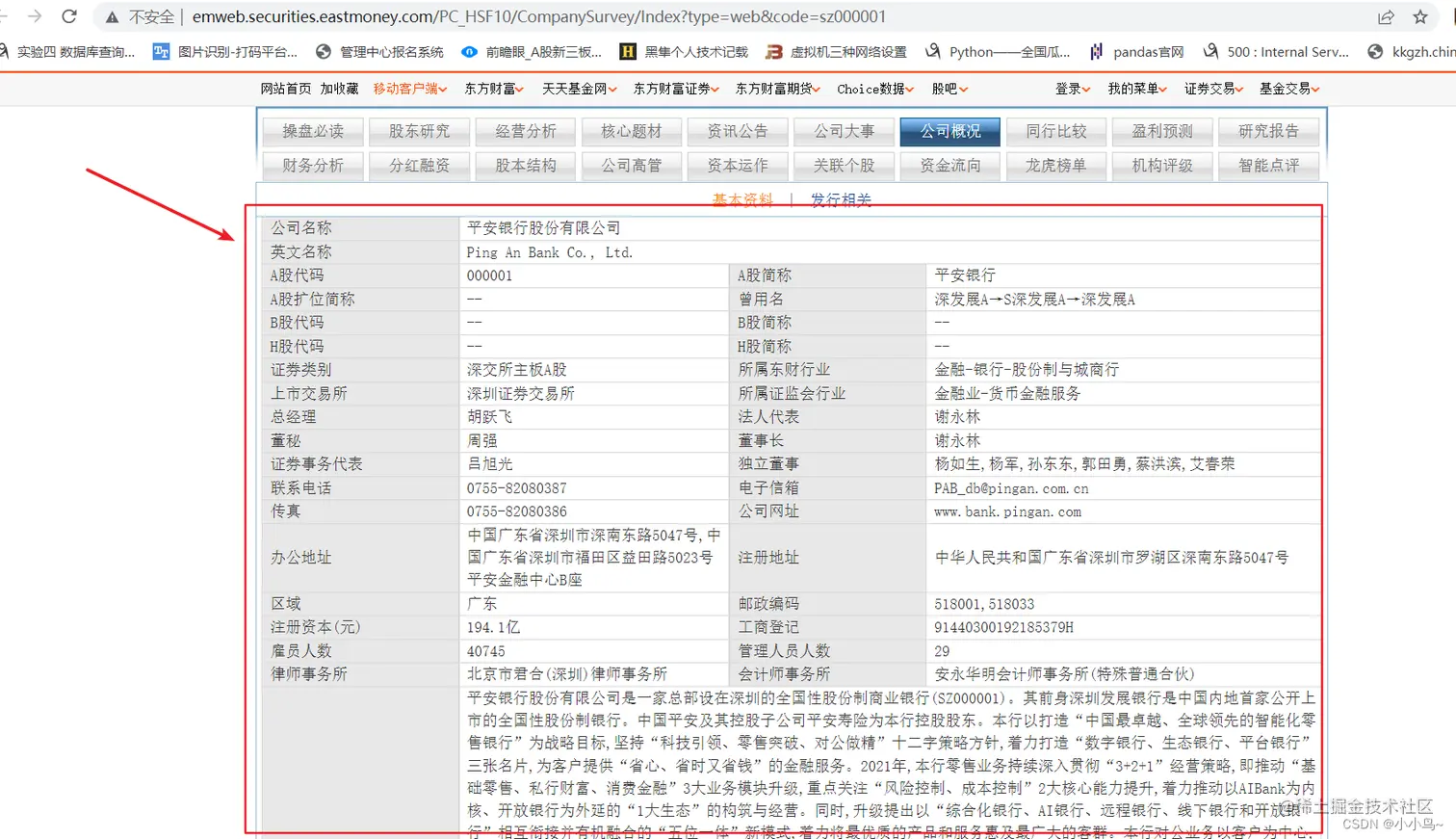Click the email PAB_db@pingan.com.cn
Image resolution: width=1456 pixels, height=839 pixels.
(x=1011, y=488)
